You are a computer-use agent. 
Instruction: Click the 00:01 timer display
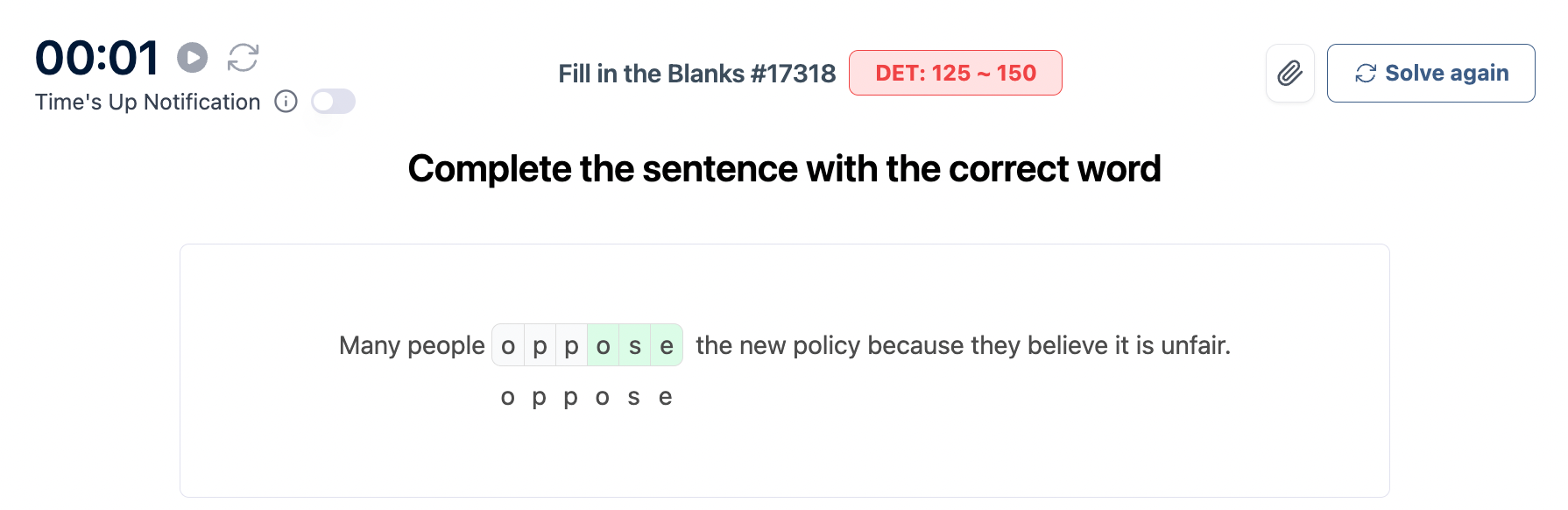(x=96, y=58)
